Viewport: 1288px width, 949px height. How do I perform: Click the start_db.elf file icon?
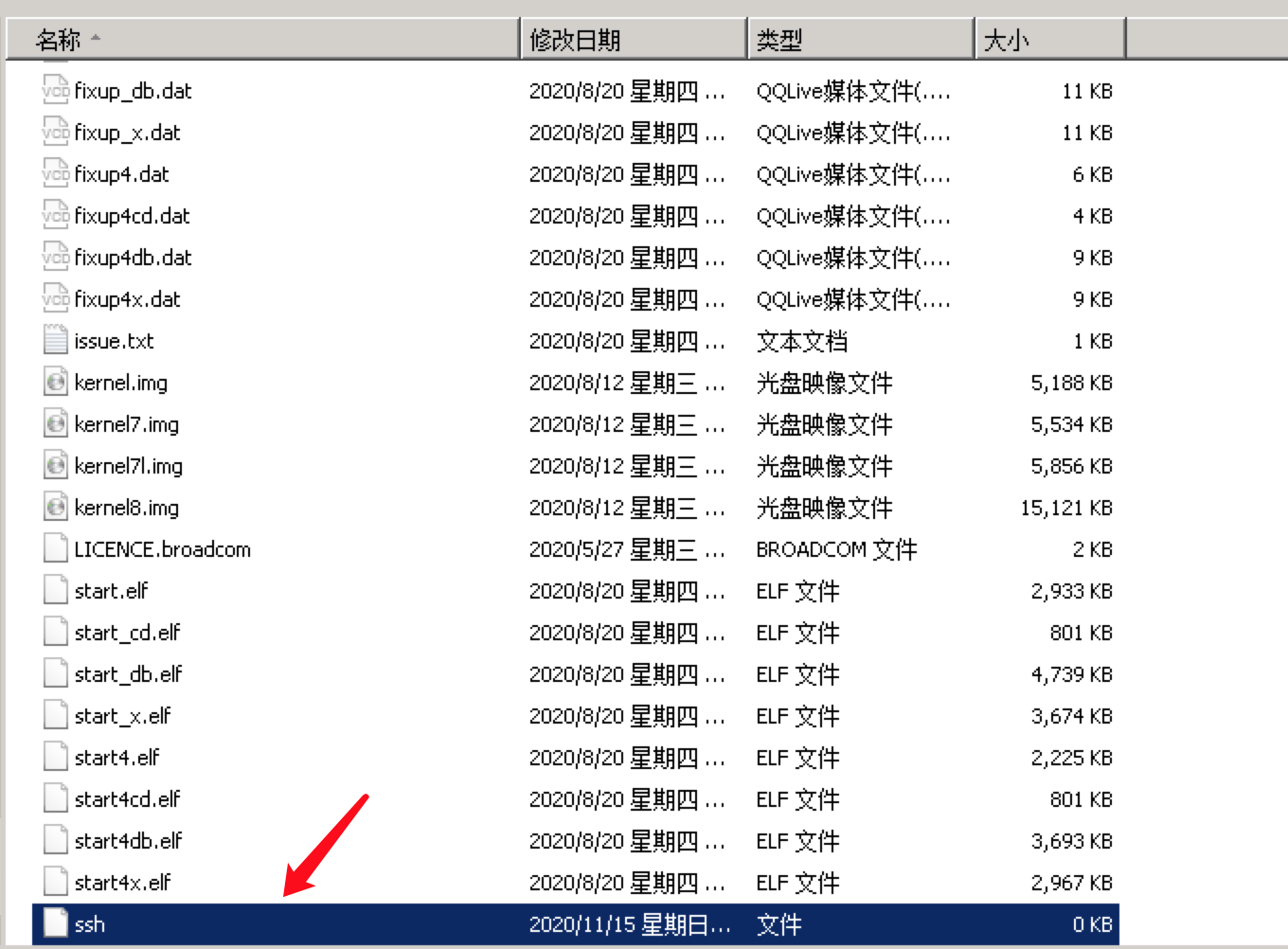click(56, 673)
